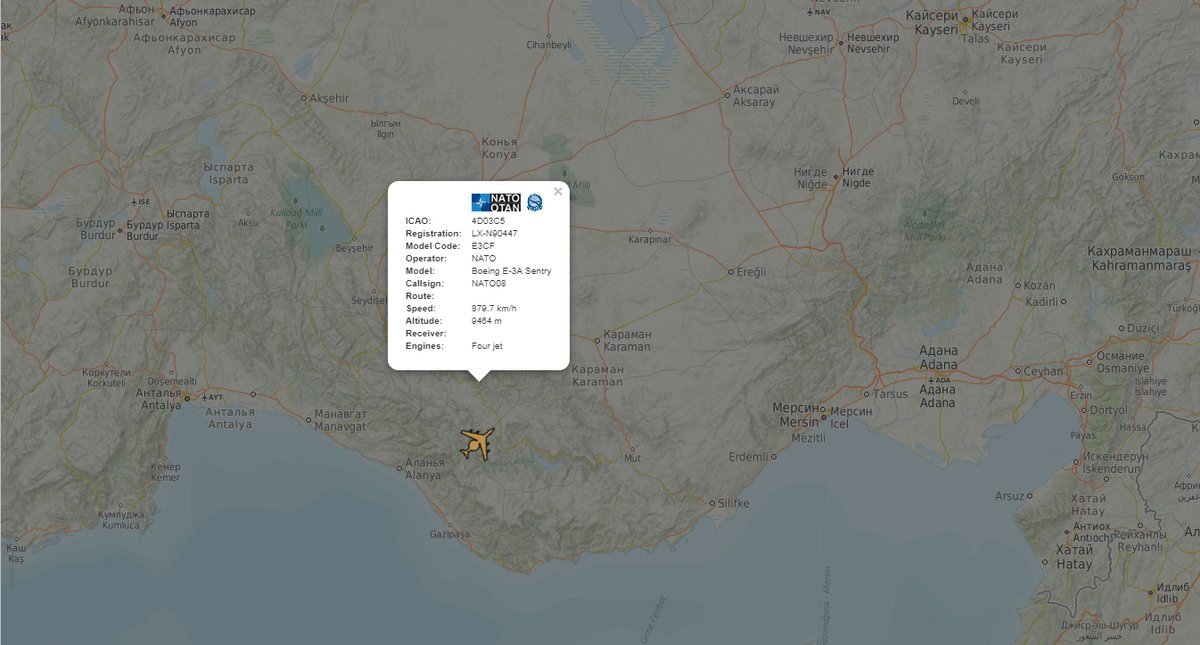Click the Kayseri town dot marker
1200x645 pixels.
pyautogui.click(x=965, y=20)
